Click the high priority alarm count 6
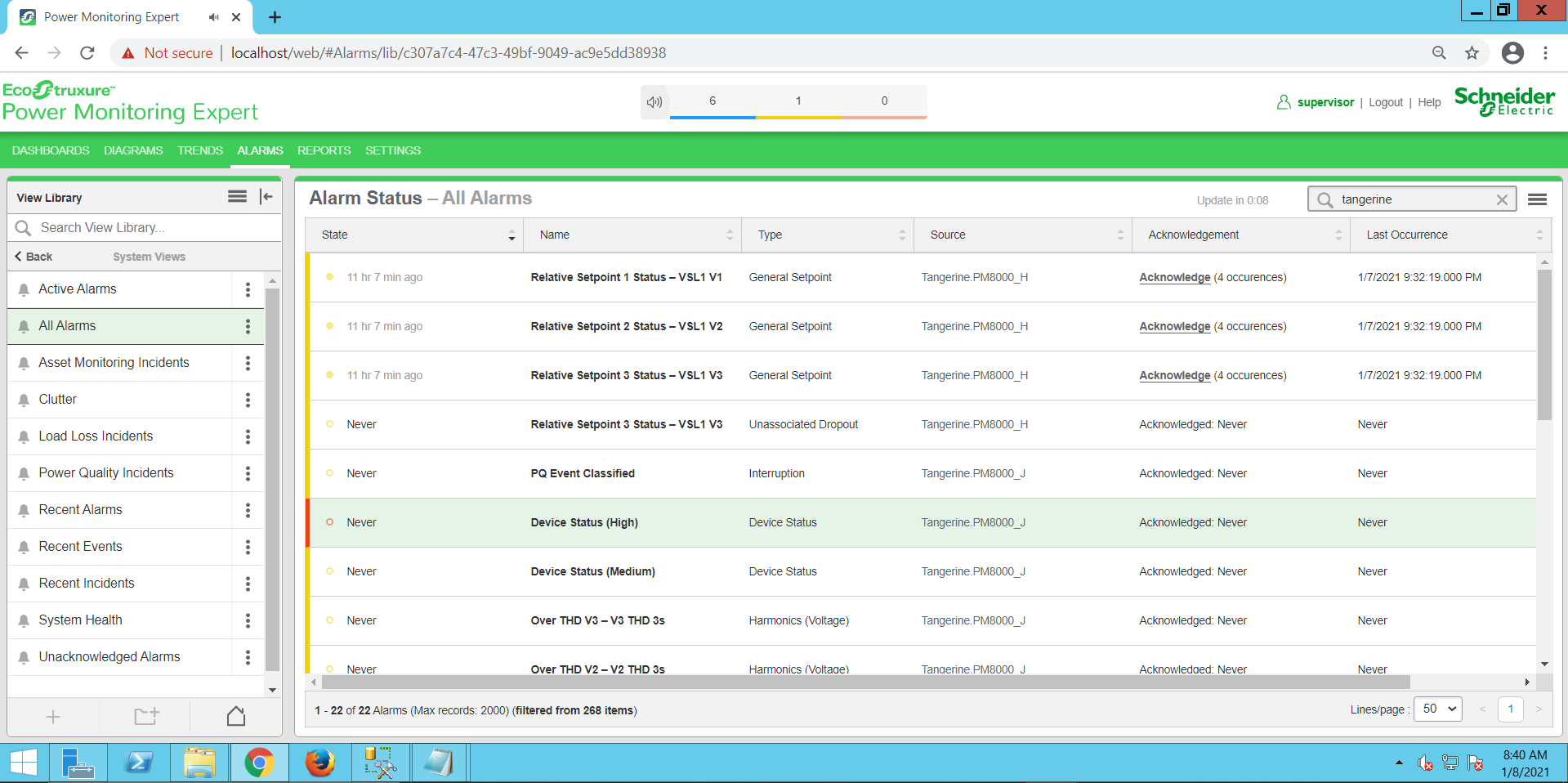This screenshot has width=1568, height=783. (x=713, y=101)
